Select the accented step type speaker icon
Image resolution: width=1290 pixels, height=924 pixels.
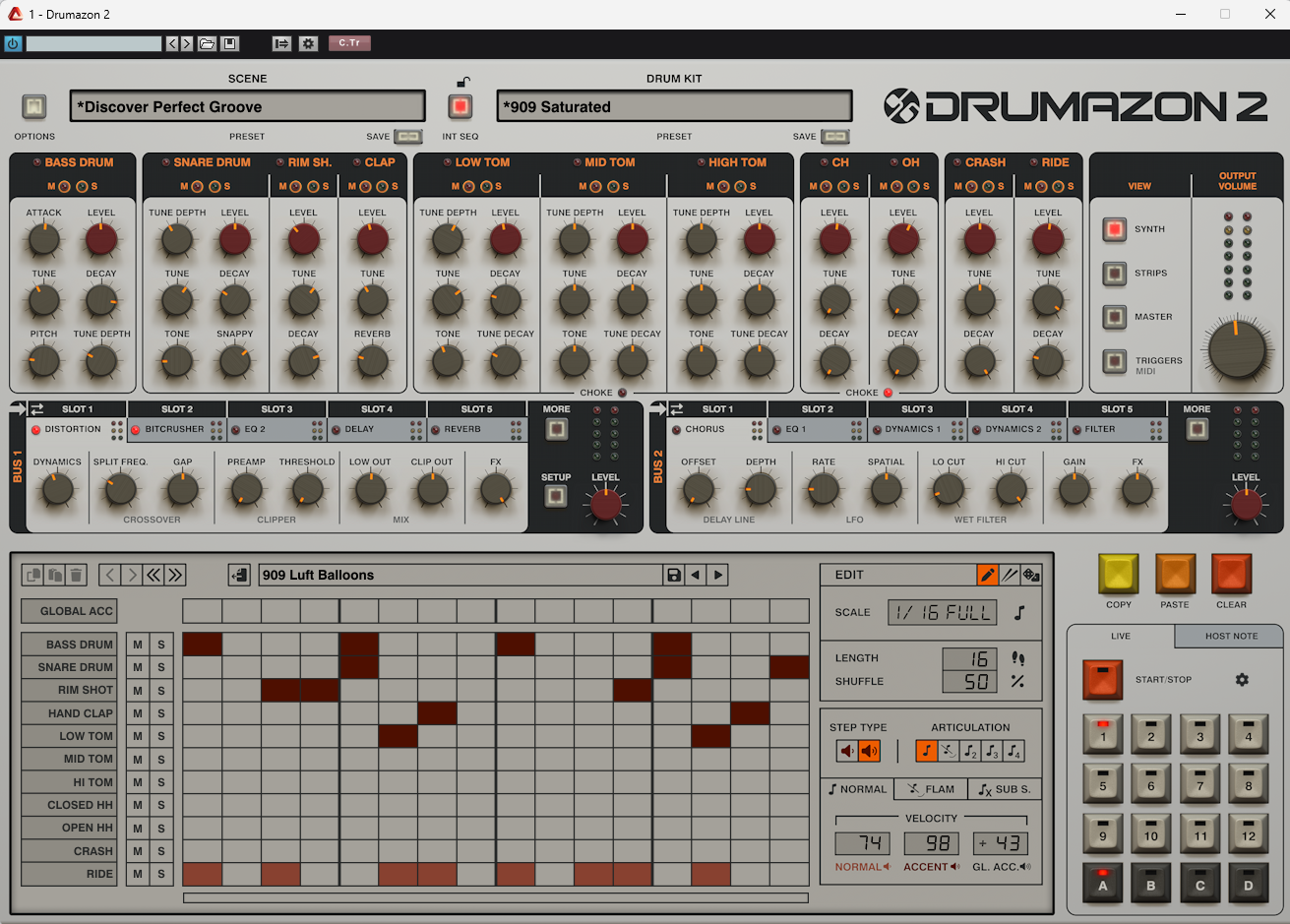click(869, 751)
